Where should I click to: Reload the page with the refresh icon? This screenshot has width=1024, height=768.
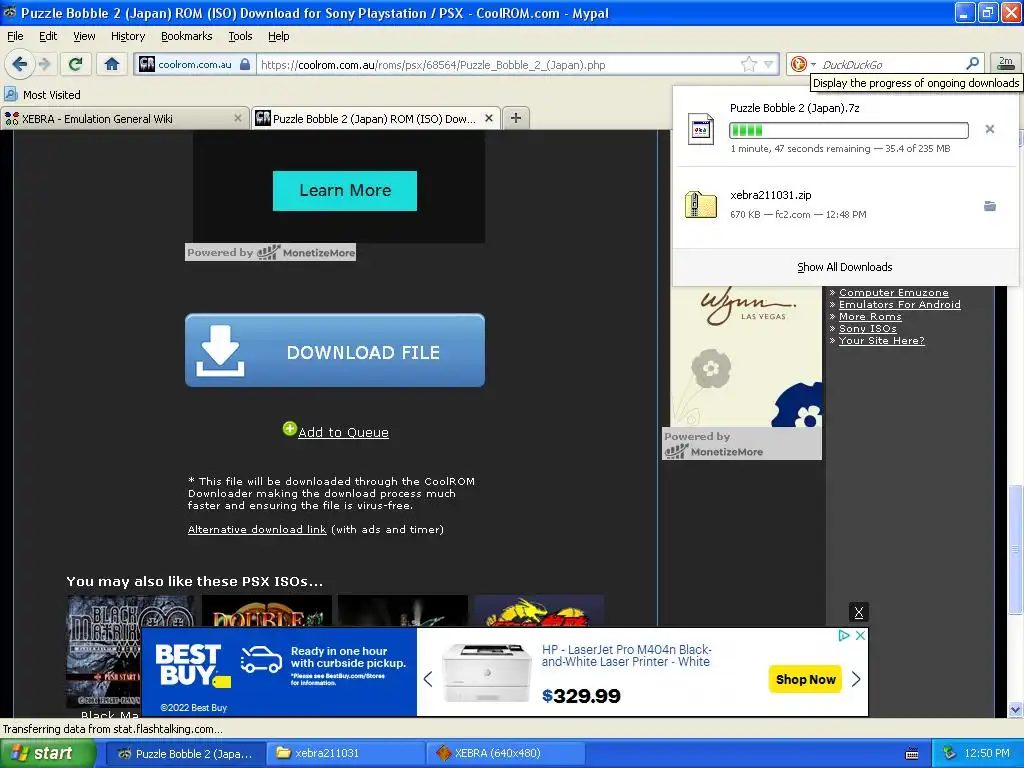click(x=76, y=64)
